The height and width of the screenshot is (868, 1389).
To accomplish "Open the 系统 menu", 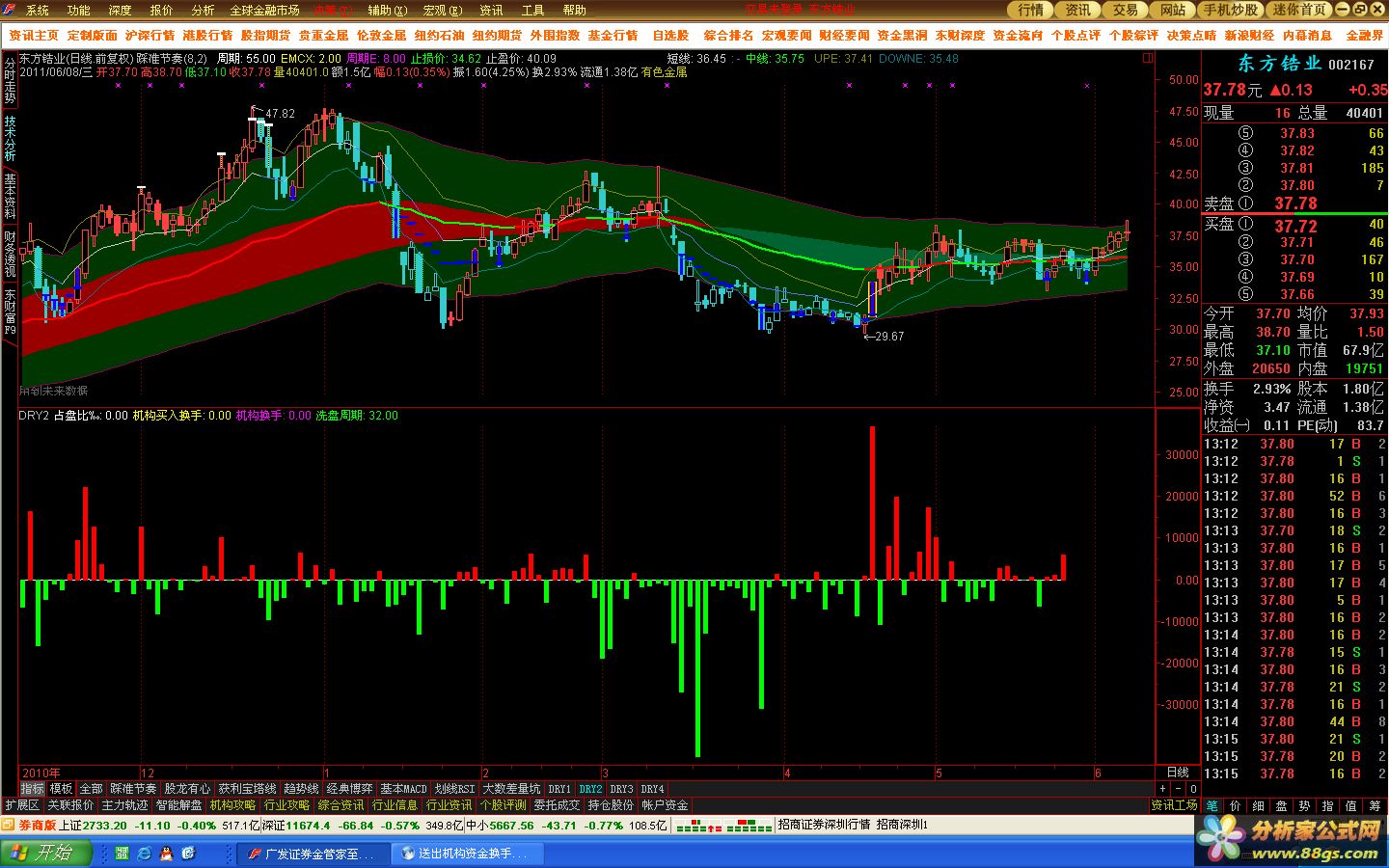I will pos(37,10).
